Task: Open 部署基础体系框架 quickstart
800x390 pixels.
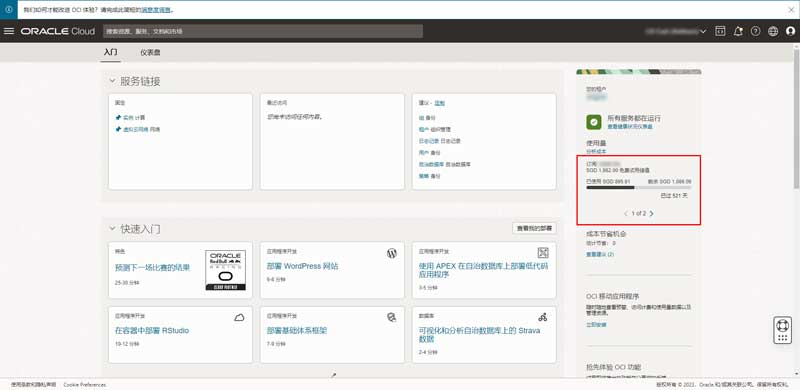Action: (297, 331)
